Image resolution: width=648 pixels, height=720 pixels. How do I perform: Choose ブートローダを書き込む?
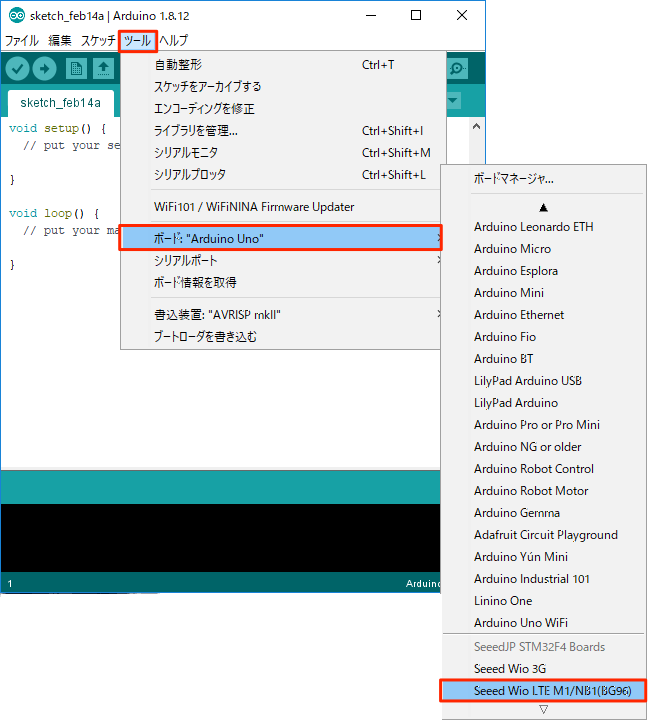[281, 337]
